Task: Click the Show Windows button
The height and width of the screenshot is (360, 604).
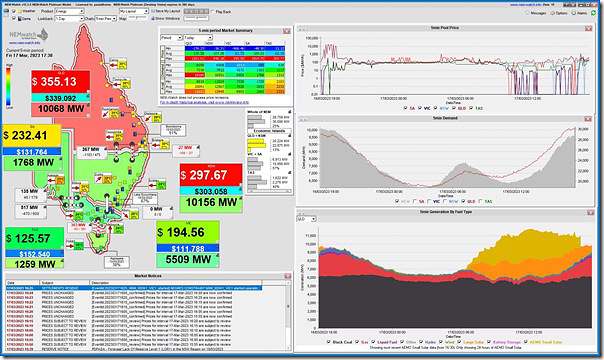Action: point(166,18)
